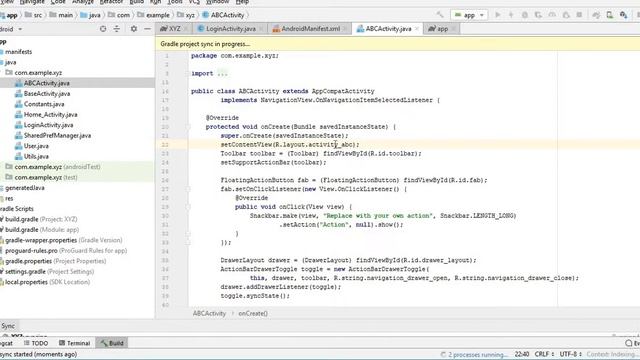640x360 pixels.
Task: Click Sync Project with Gradle Files icon
Action: click(596, 15)
